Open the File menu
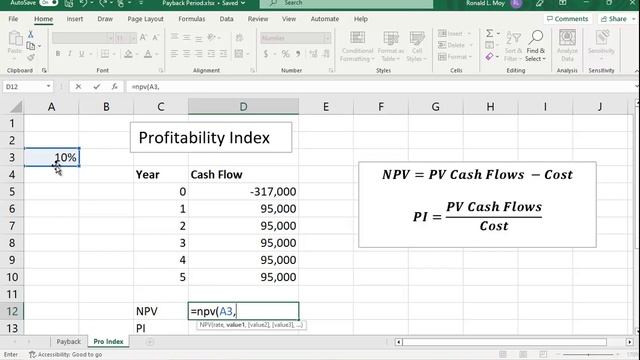Screen dimensions: 640x360 coord(13,19)
